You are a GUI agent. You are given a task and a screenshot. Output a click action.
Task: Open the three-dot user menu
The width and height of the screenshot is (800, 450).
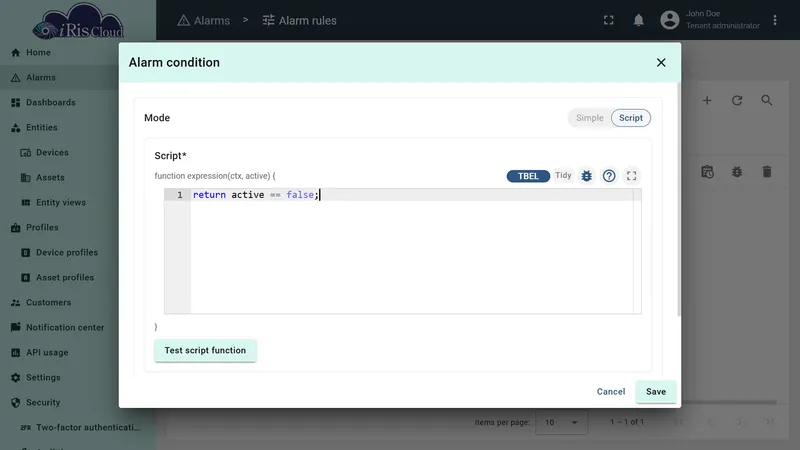(x=774, y=20)
